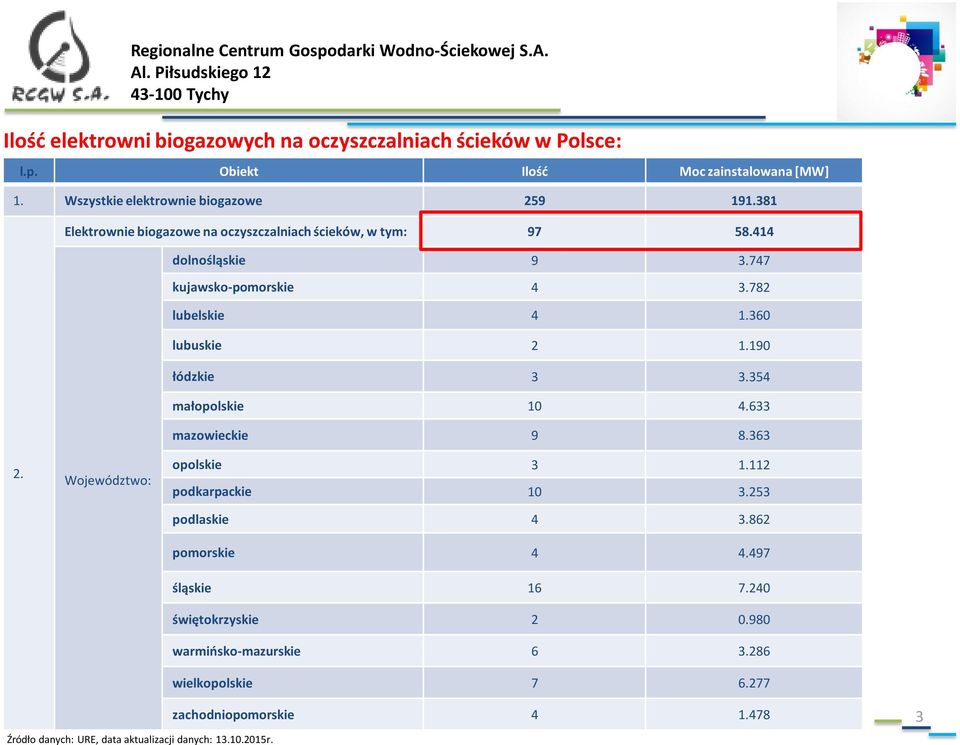Click the installed power value 4.633
Screen dimensions: 960x745
(x=754, y=406)
